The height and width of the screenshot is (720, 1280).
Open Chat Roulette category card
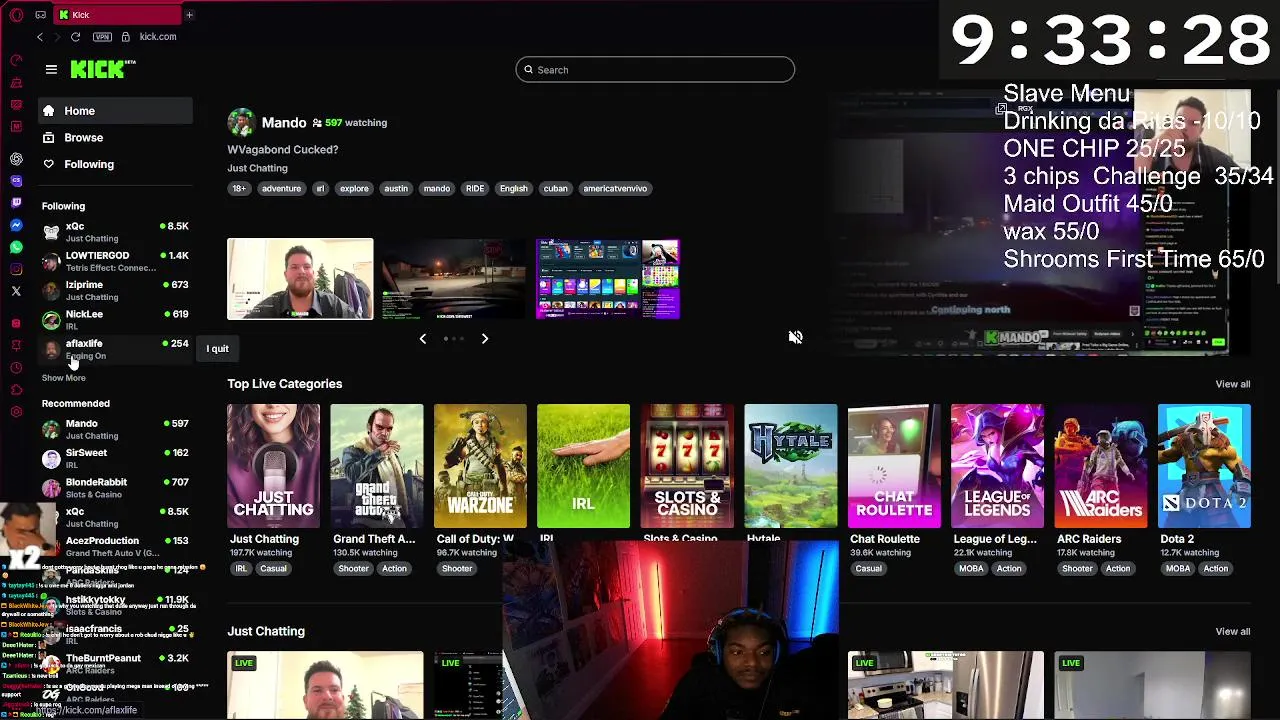[894, 466]
